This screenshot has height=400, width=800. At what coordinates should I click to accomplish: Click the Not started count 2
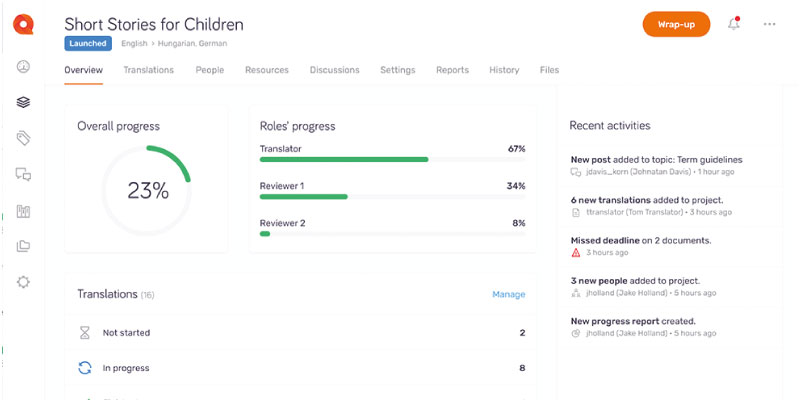pos(522,333)
